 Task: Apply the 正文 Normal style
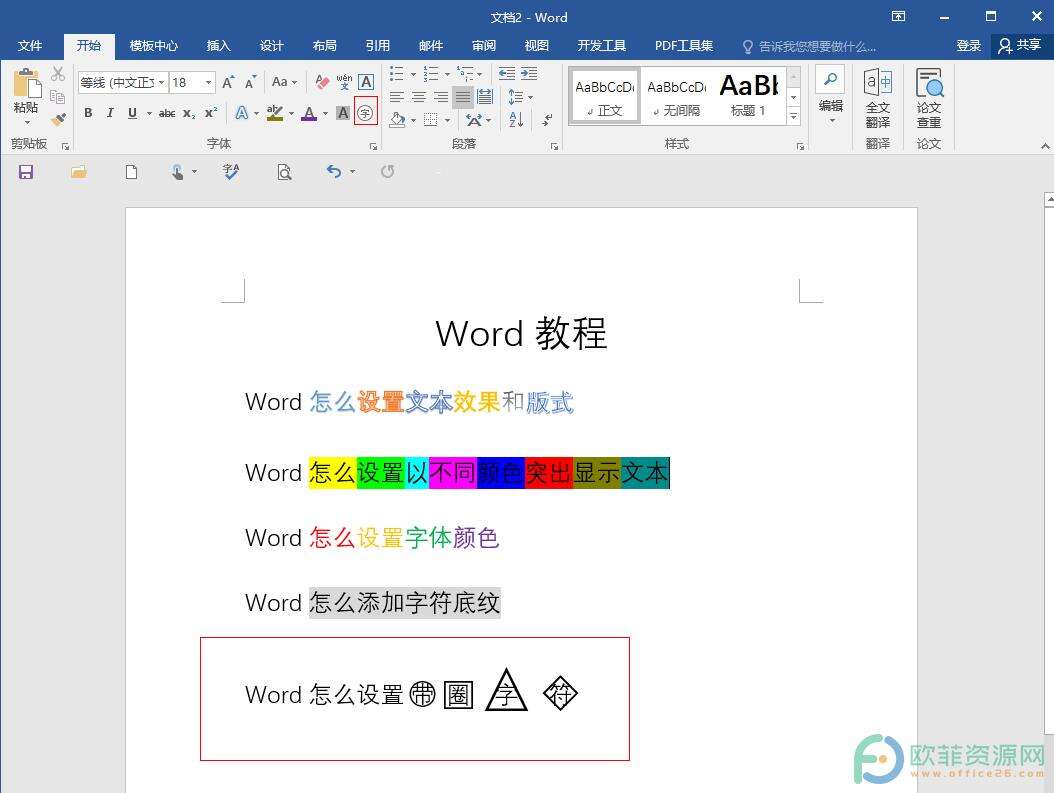tap(605, 95)
